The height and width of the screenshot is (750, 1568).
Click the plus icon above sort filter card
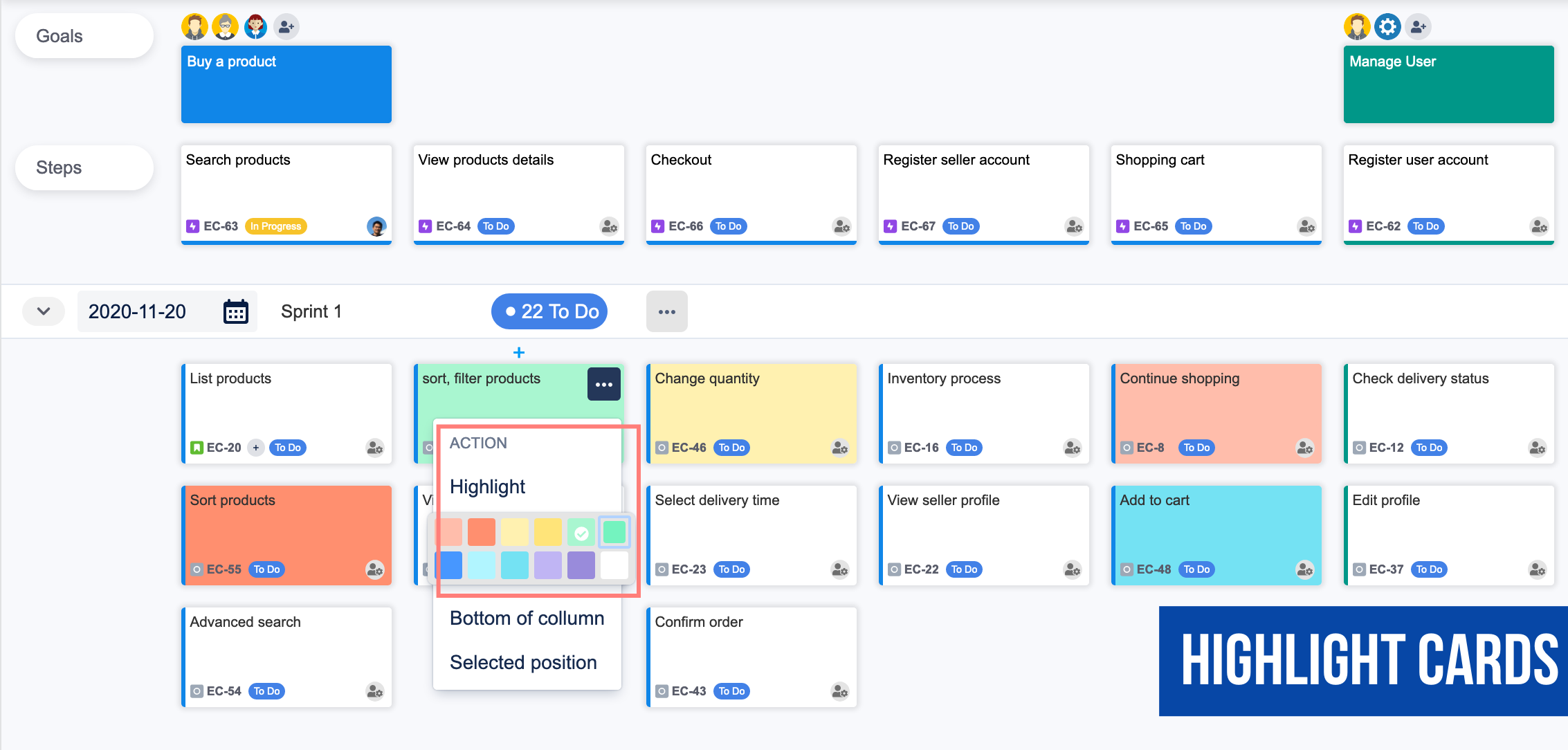(519, 353)
